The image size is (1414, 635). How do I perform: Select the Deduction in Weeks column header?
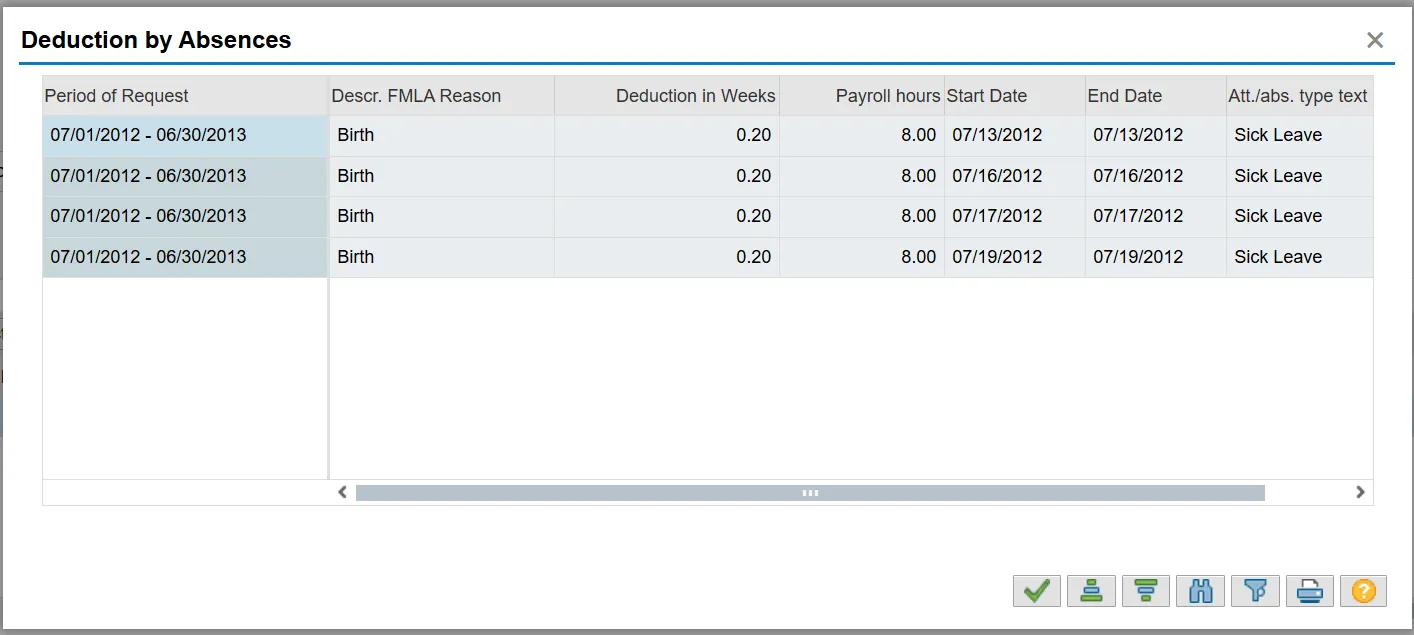tap(667, 96)
